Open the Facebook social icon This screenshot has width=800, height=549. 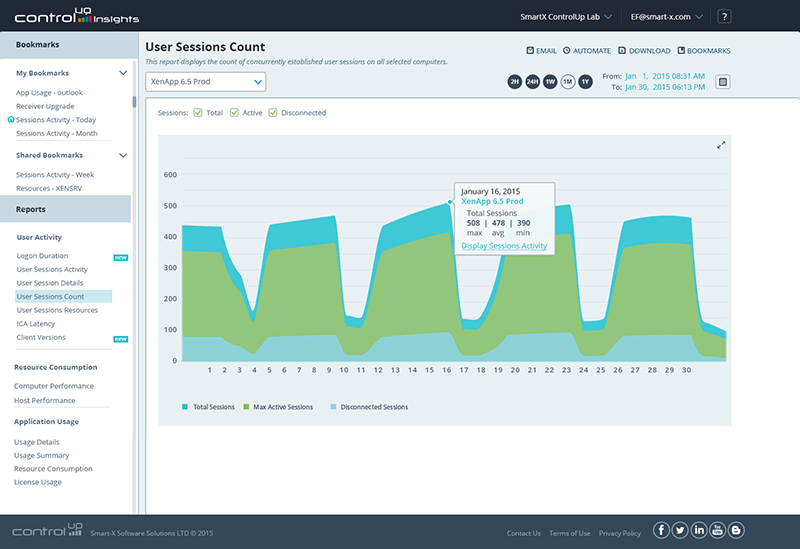coord(661,530)
